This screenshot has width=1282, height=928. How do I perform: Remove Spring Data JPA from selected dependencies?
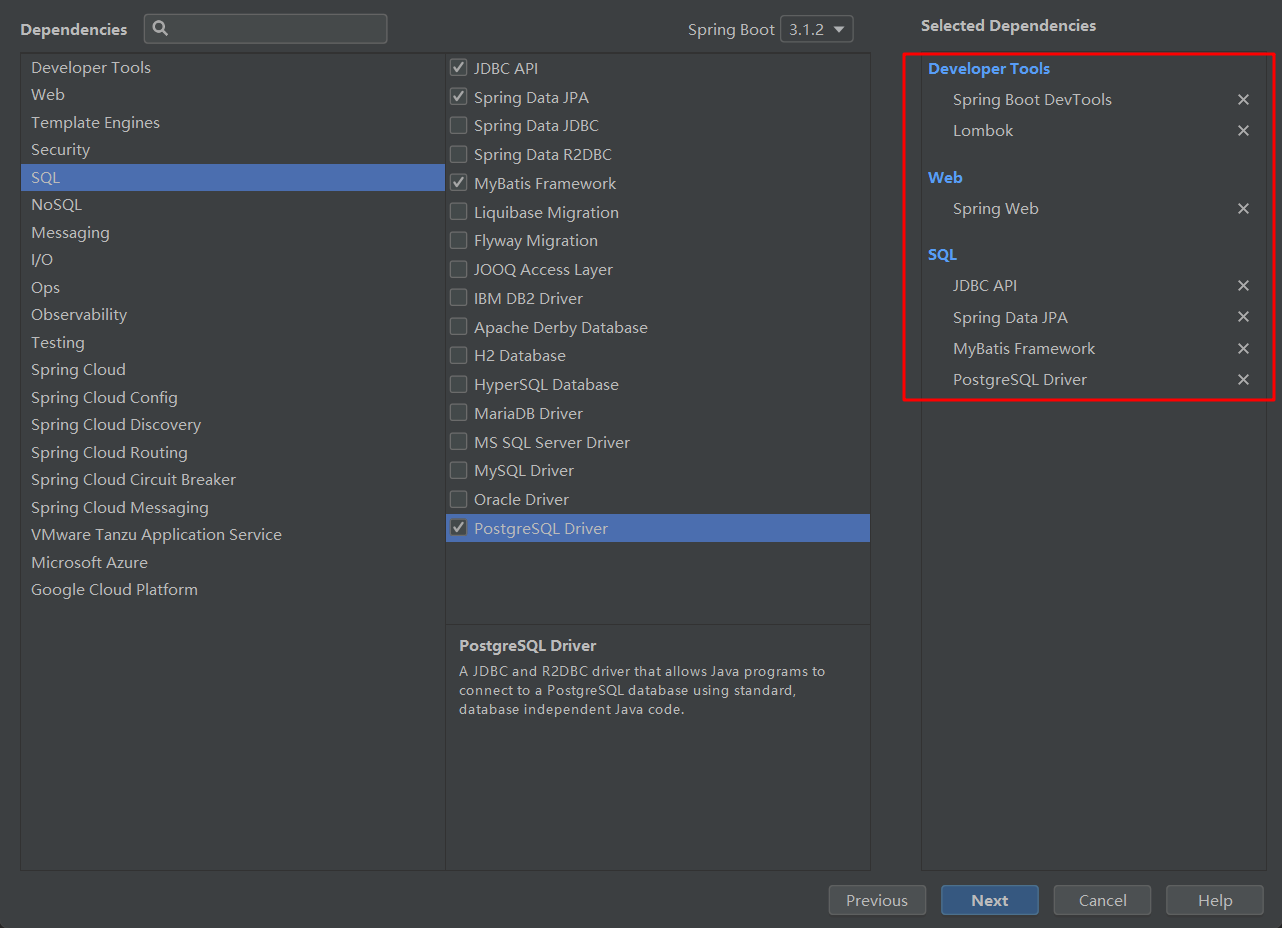(1243, 317)
